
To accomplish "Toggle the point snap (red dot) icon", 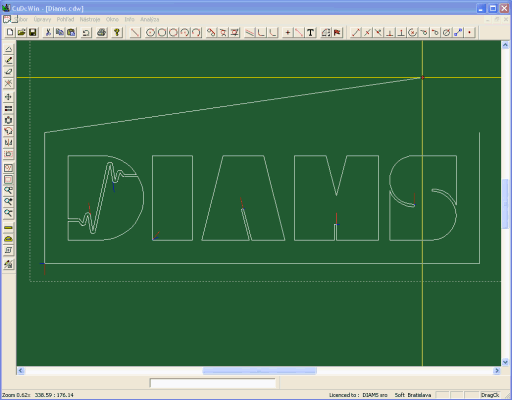I will [469, 32].
